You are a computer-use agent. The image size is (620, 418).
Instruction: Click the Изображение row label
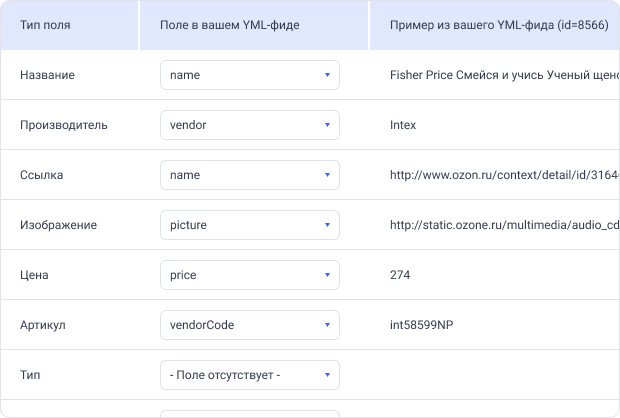click(58, 225)
